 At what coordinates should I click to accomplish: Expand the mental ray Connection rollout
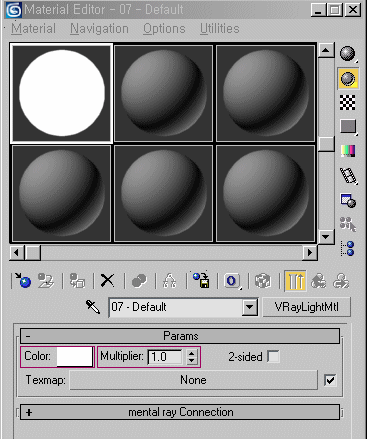point(180,412)
